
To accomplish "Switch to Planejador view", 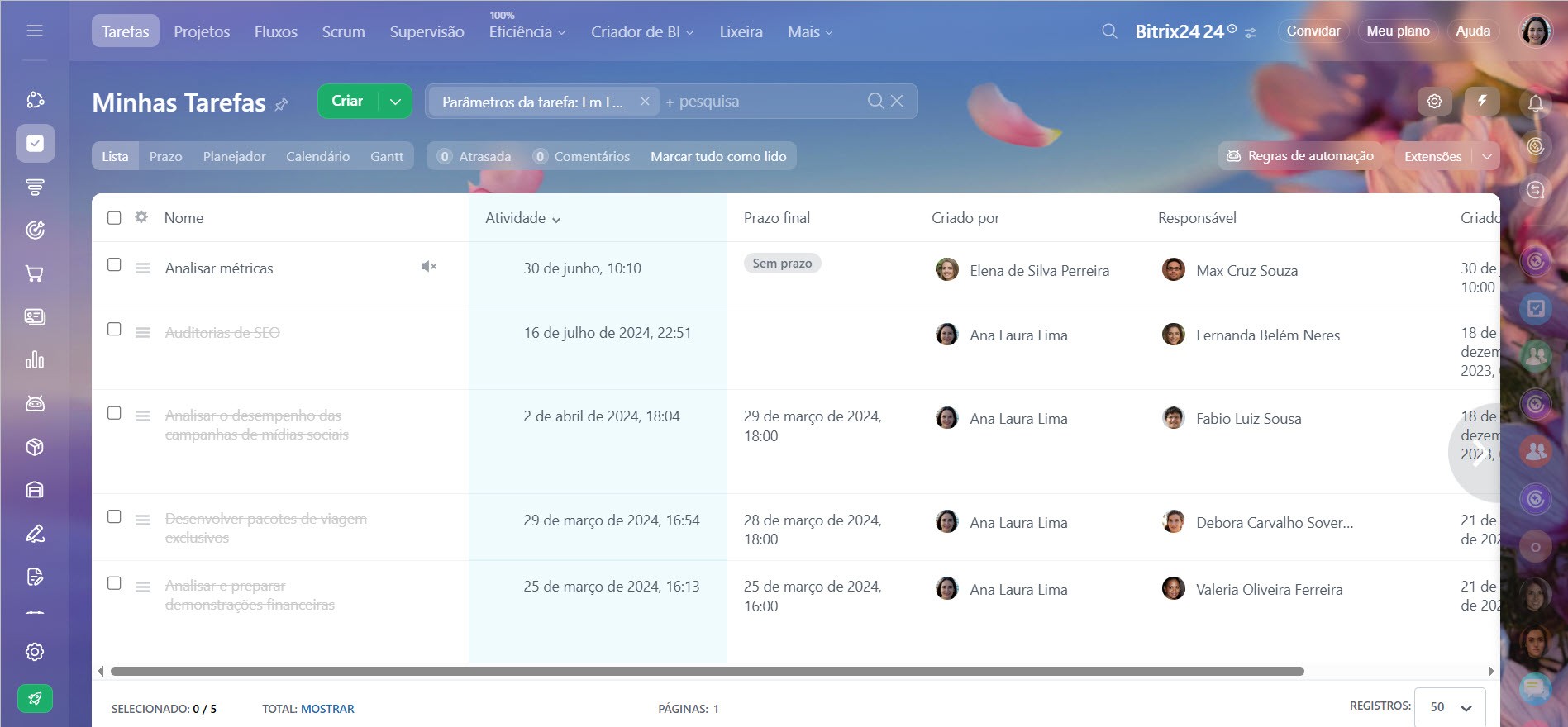I will tap(235, 156).
